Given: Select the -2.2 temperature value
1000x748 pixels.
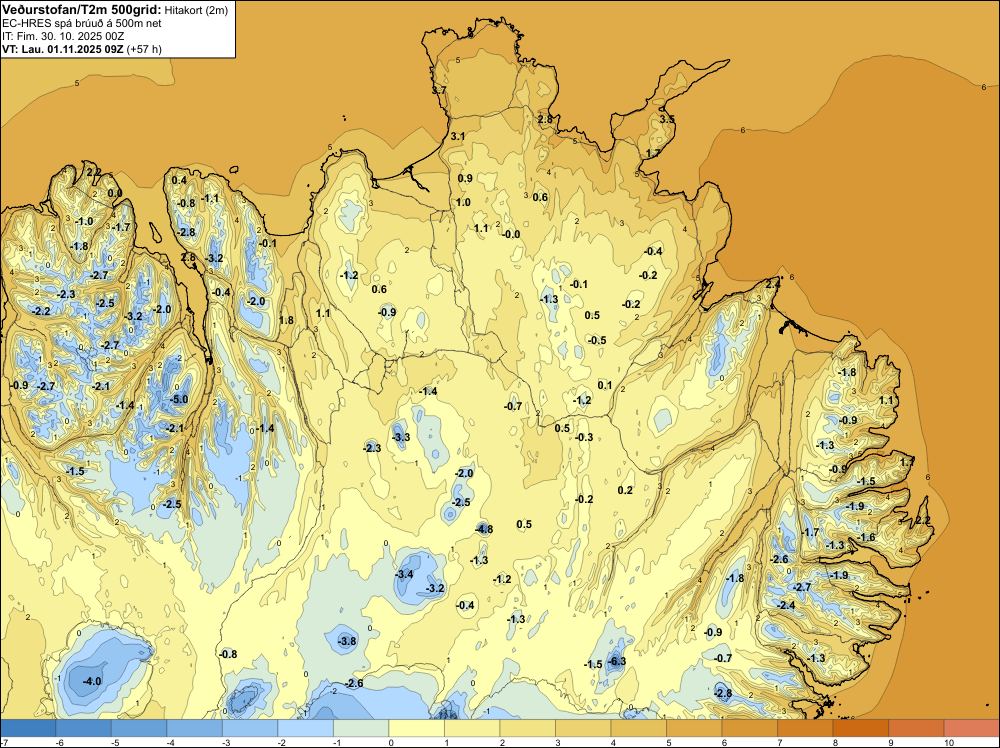Looking at the screenshot, I should [41, 311].
